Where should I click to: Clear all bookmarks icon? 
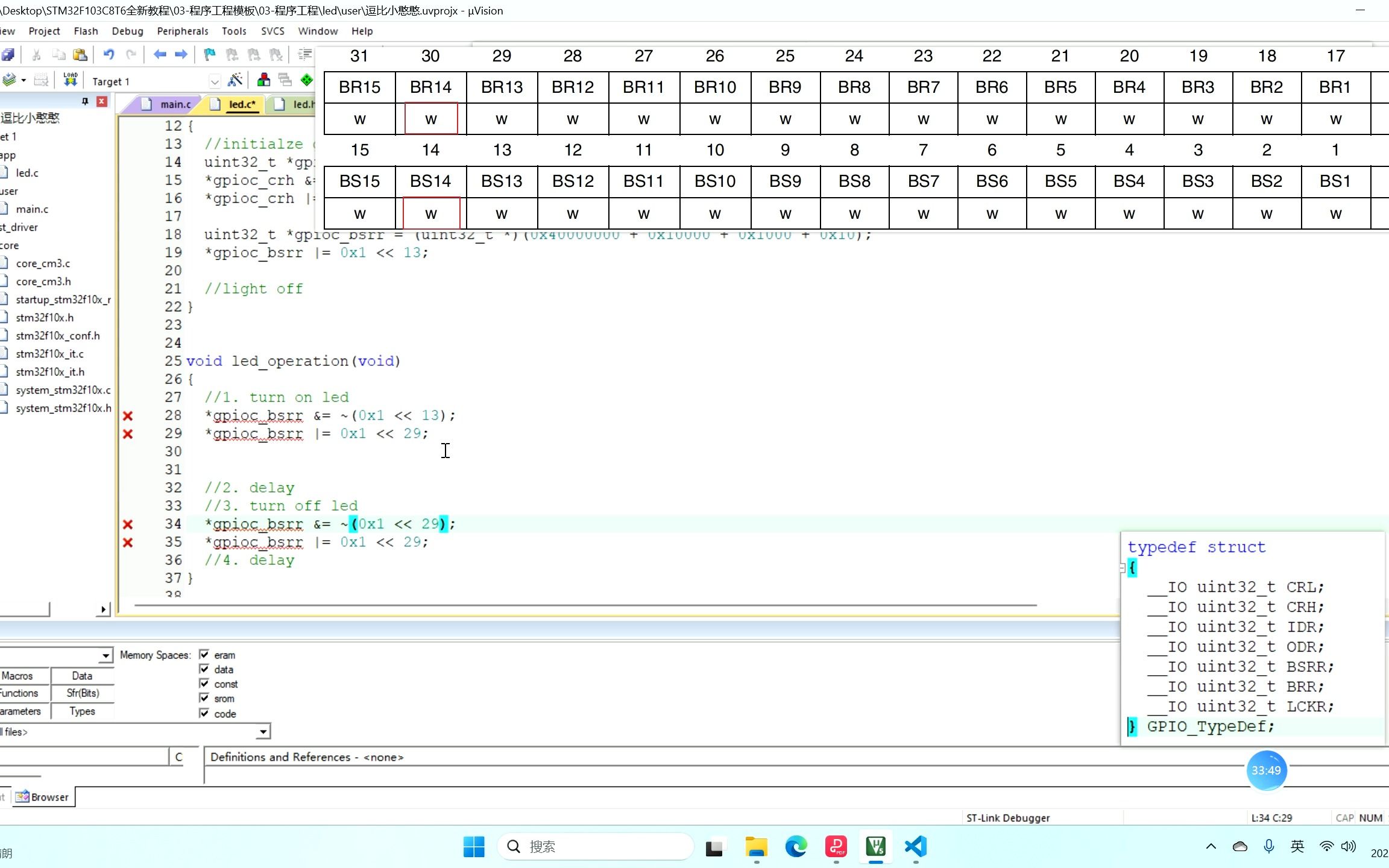(x=276, y=55)
